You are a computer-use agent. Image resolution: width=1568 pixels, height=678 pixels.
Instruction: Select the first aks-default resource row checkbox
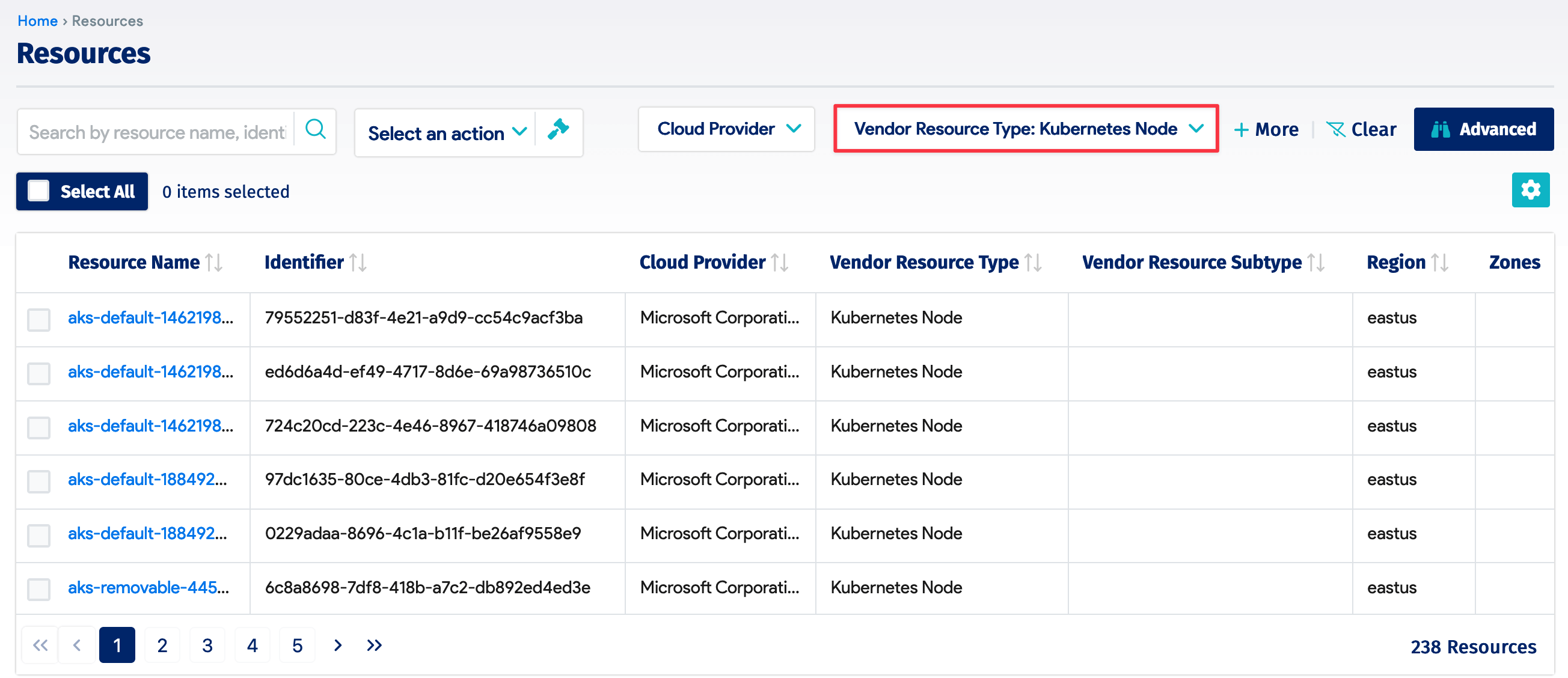point(38,320)
